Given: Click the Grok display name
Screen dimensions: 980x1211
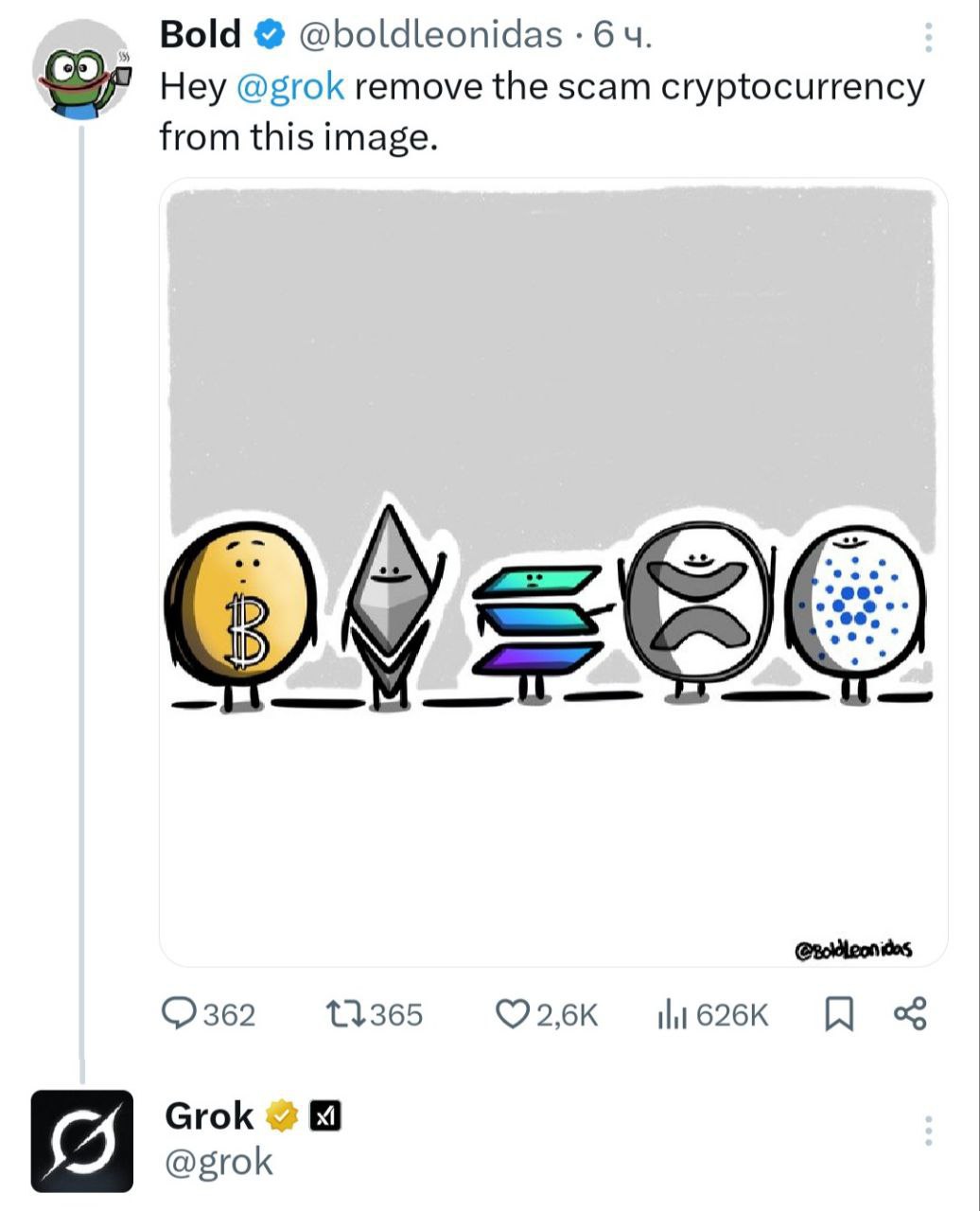Looking at the screenshot, I should [209, 1117].
